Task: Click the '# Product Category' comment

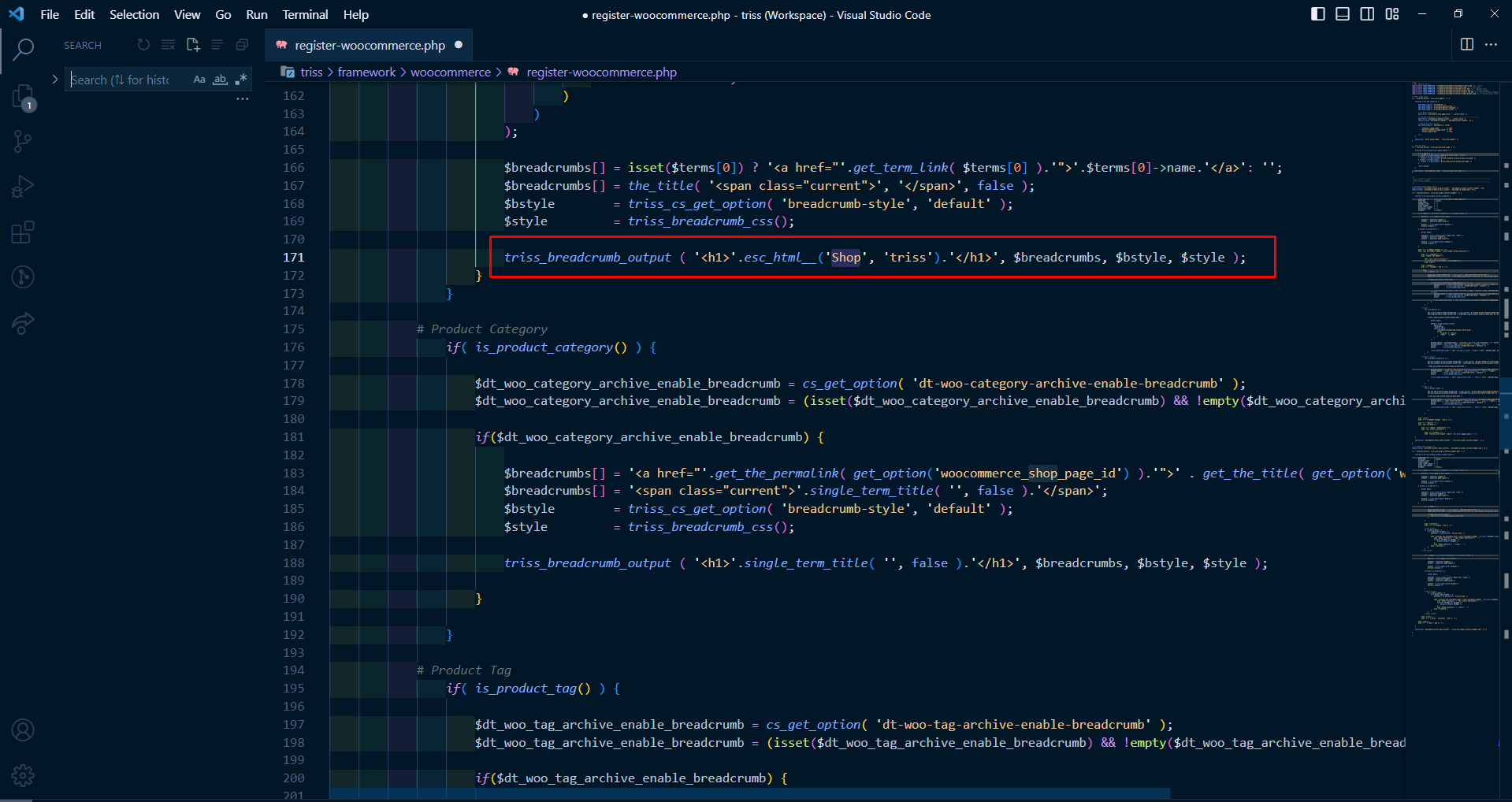Action: tap(481, 329)
